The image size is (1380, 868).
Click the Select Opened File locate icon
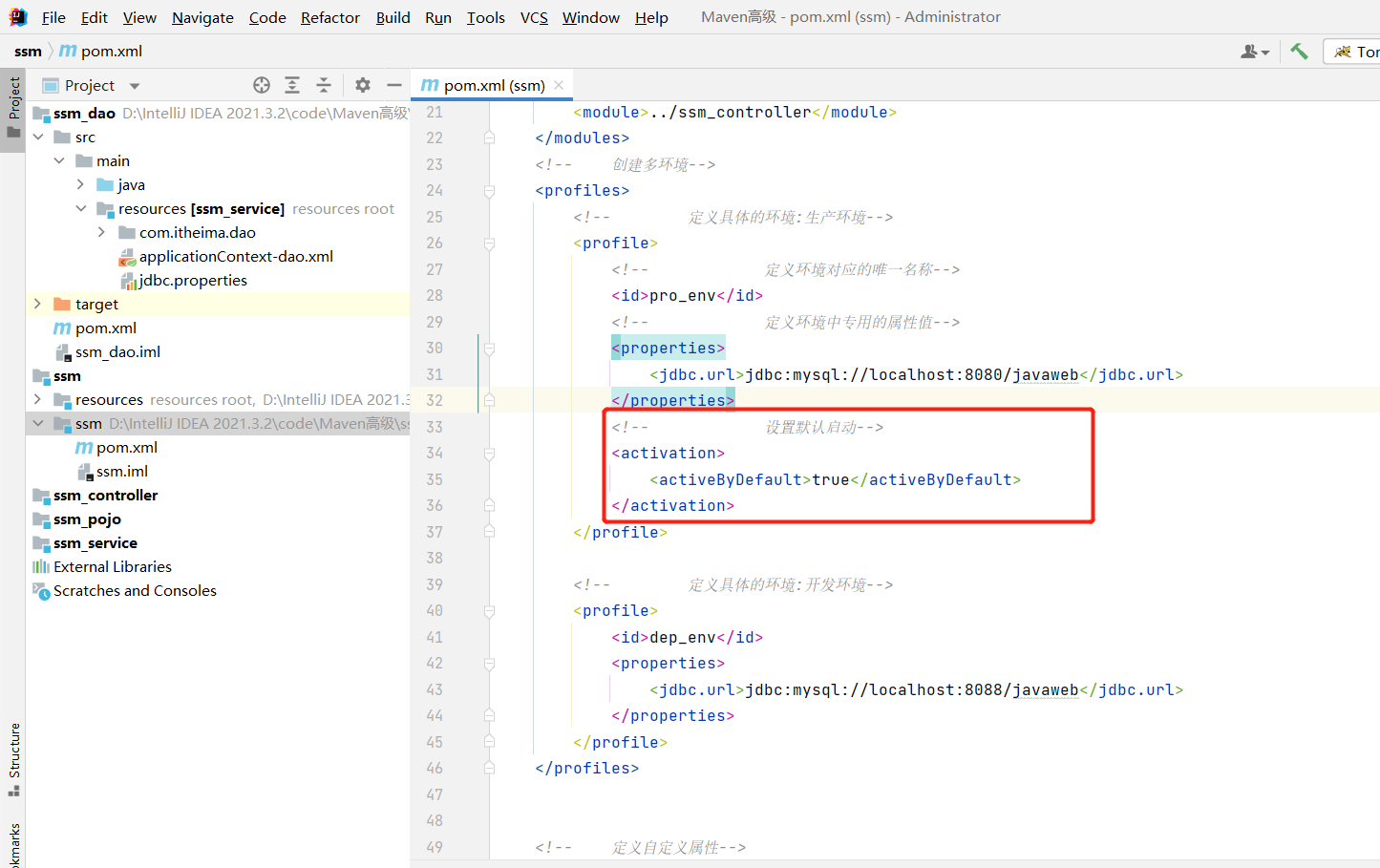pyautogui.click(x=262, y=85)
